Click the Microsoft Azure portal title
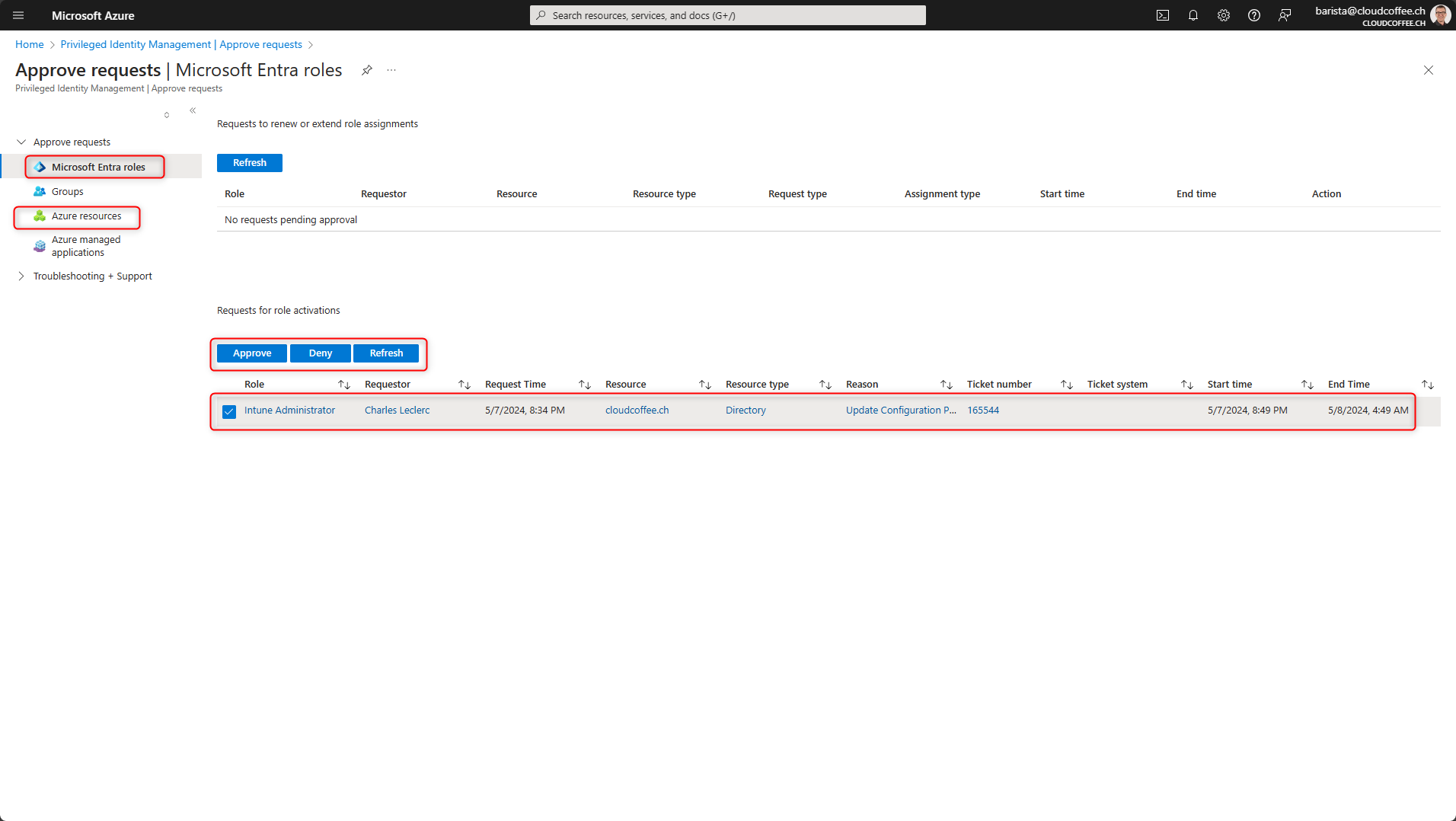 93,15
